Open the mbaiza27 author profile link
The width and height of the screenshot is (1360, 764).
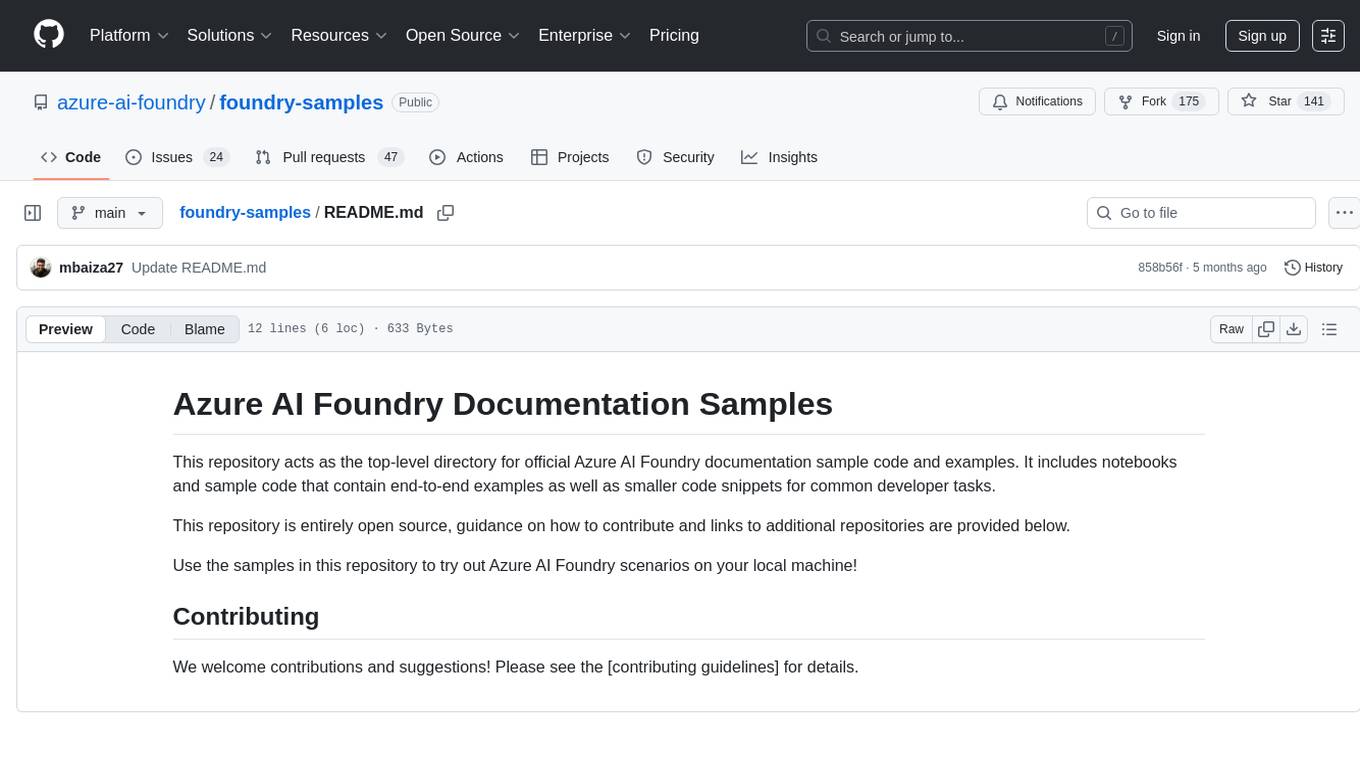click(x=91, y=268)
